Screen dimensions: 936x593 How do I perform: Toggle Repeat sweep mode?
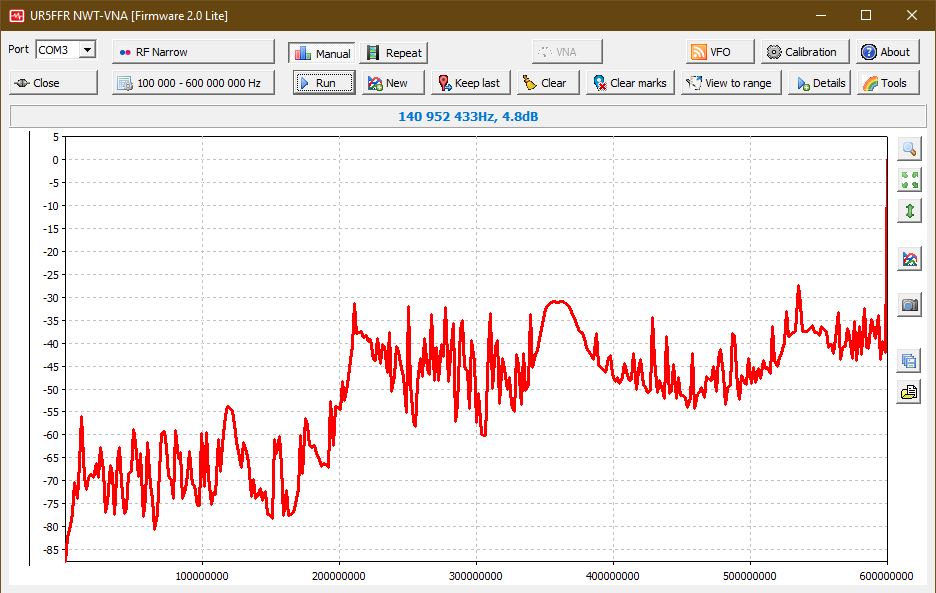[x=393, y=53]
